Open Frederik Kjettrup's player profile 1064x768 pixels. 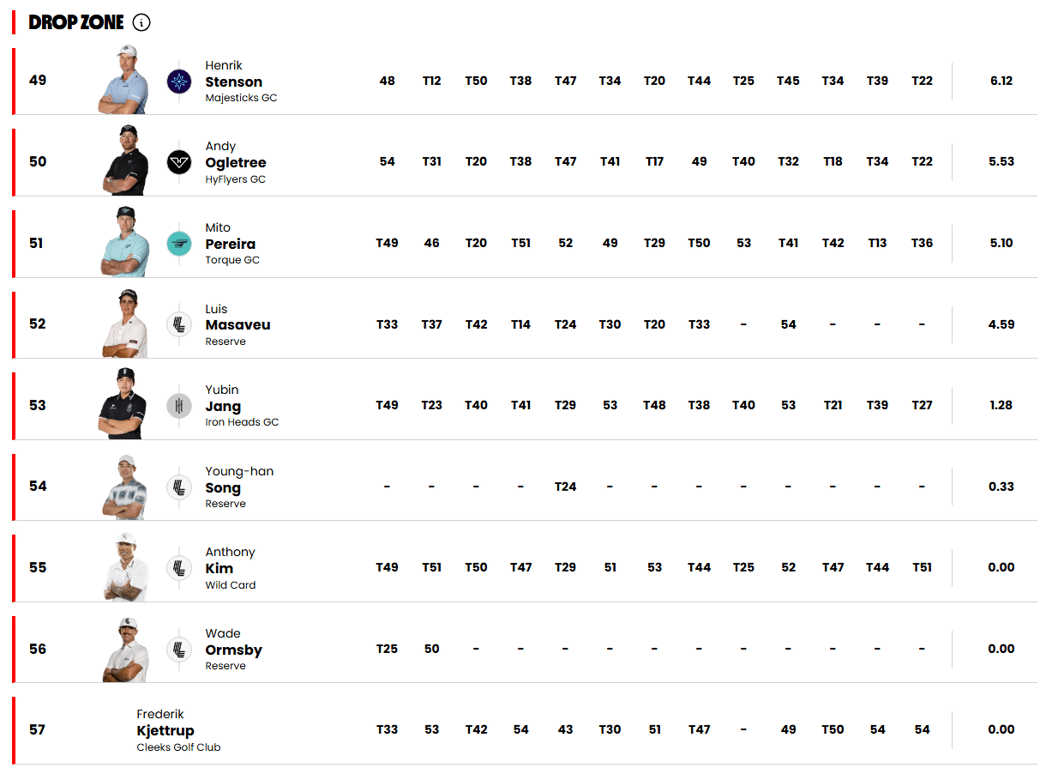coord(165,731)
